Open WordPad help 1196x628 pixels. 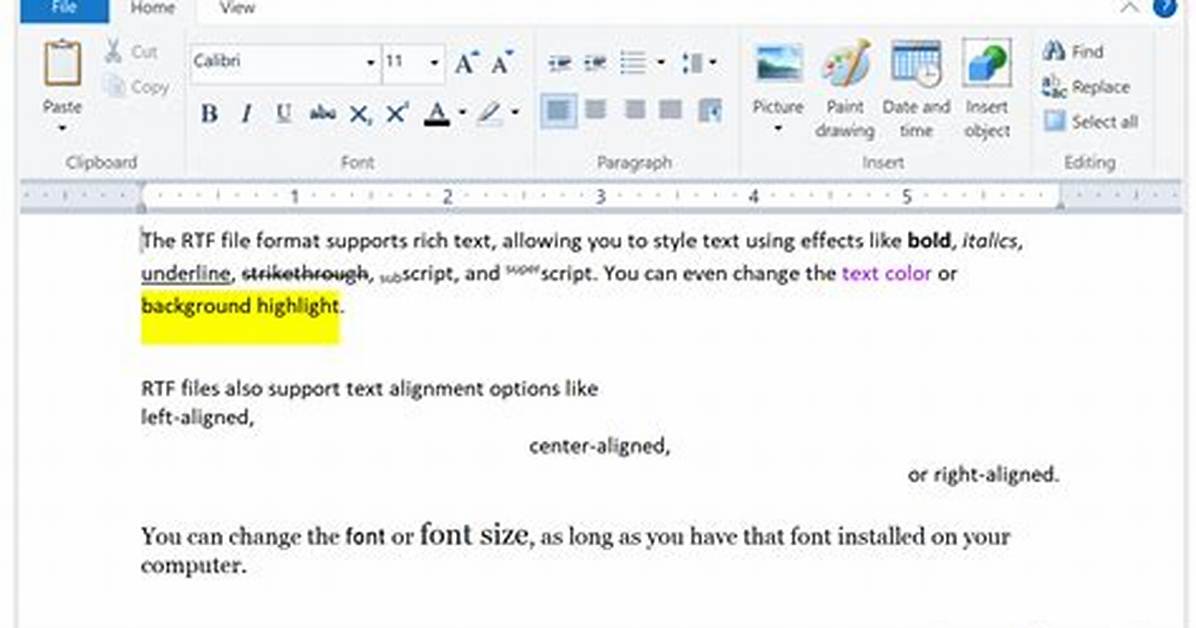pyautogui.click(x=1165, y=8)
